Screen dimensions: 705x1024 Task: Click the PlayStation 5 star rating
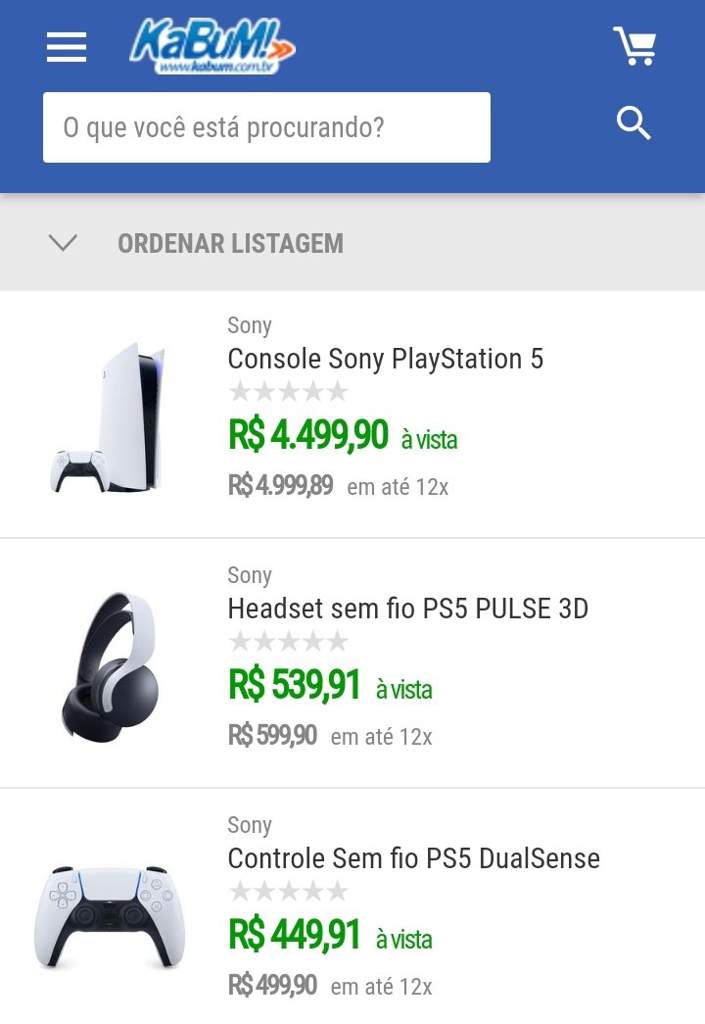pos(288,391)
